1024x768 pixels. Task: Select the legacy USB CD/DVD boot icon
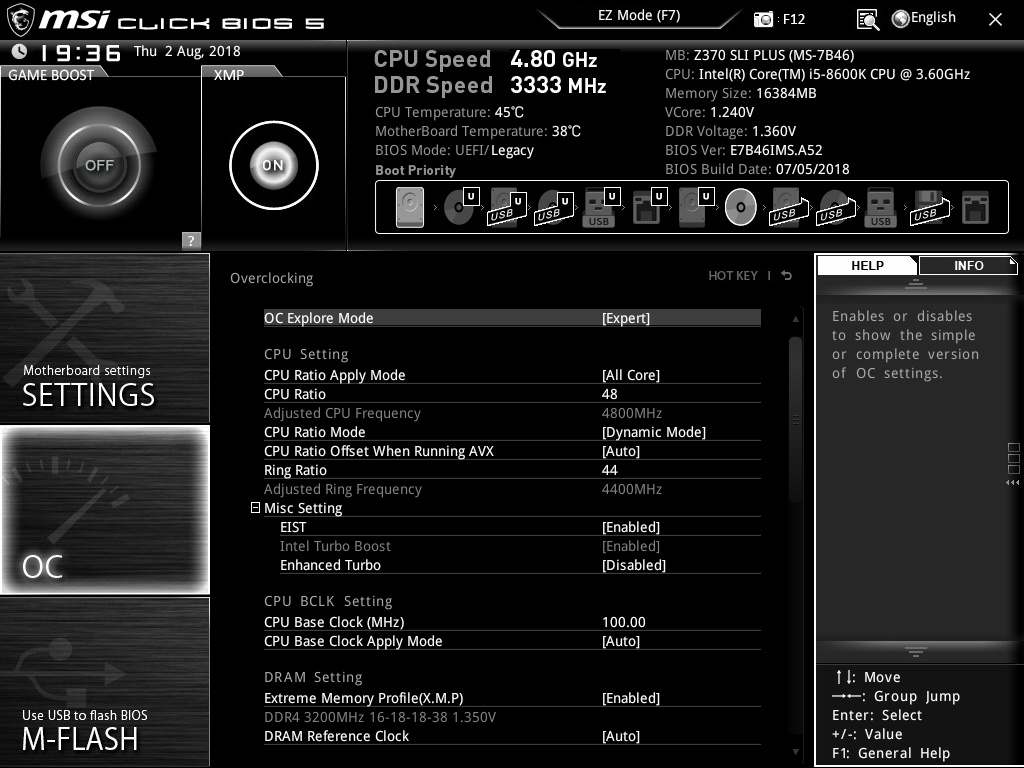836,208
